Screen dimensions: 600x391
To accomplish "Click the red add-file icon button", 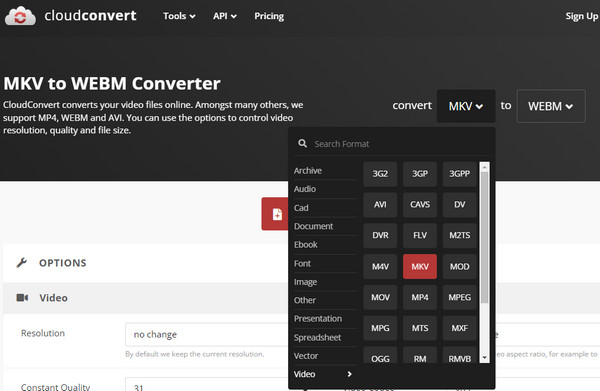I will point(275,214).
